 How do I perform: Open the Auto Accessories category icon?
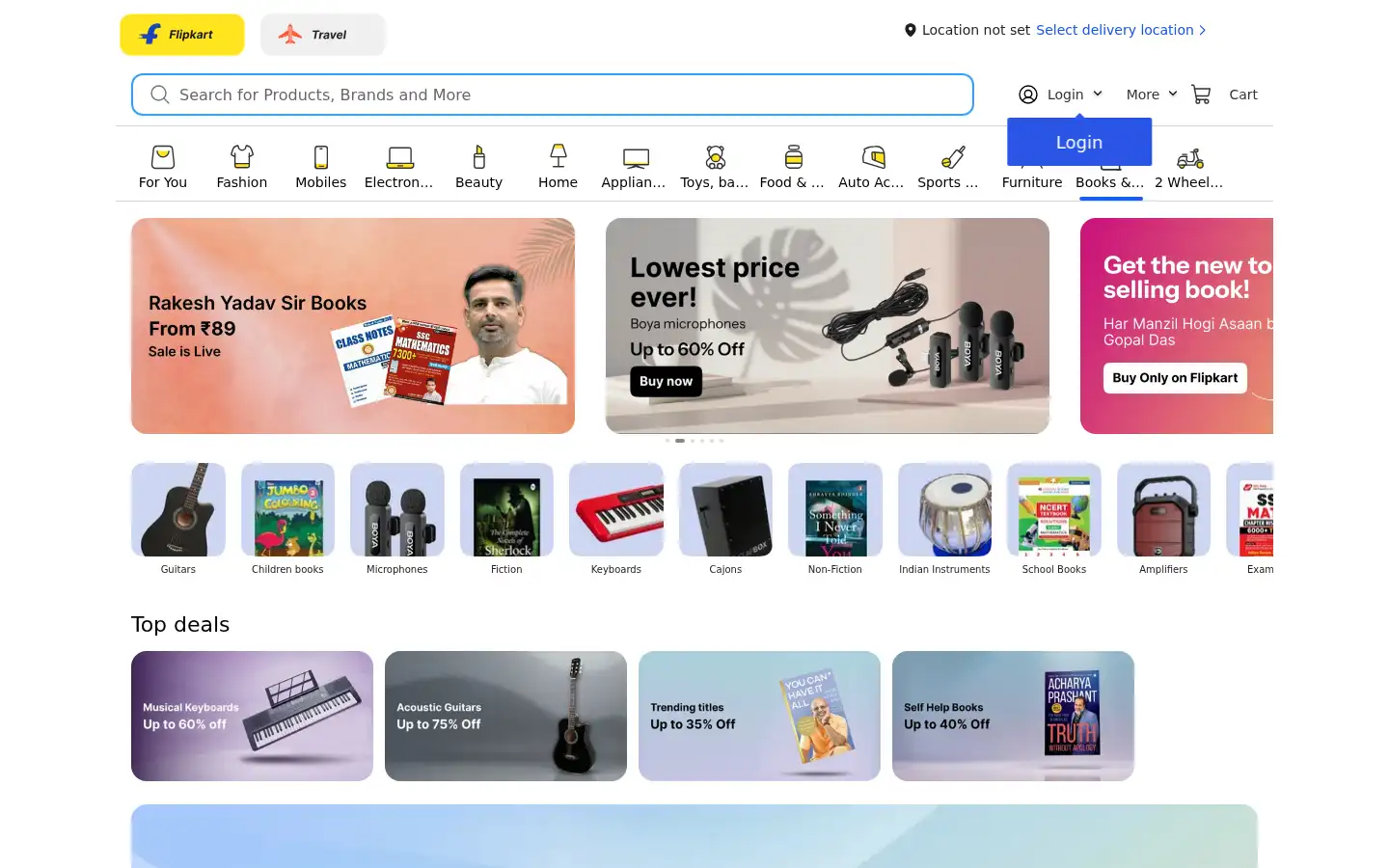873,157
